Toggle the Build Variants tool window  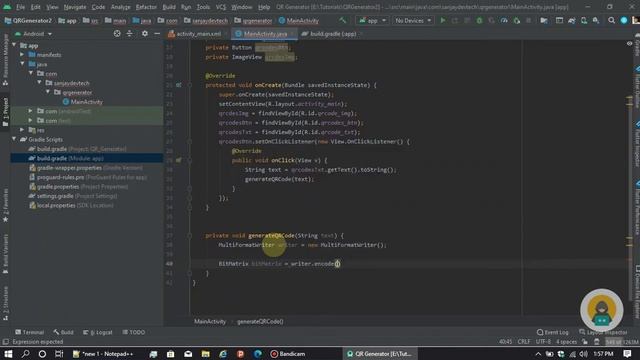coord(5,253)
